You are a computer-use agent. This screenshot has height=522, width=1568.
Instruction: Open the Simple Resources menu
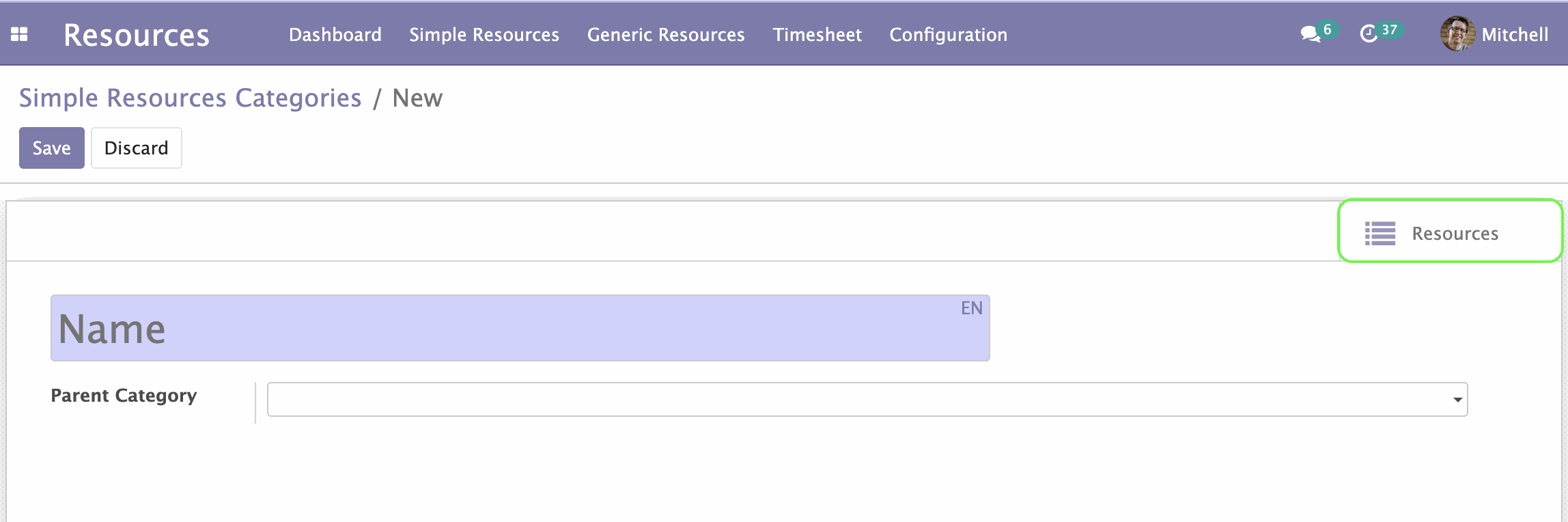(484, 35)
